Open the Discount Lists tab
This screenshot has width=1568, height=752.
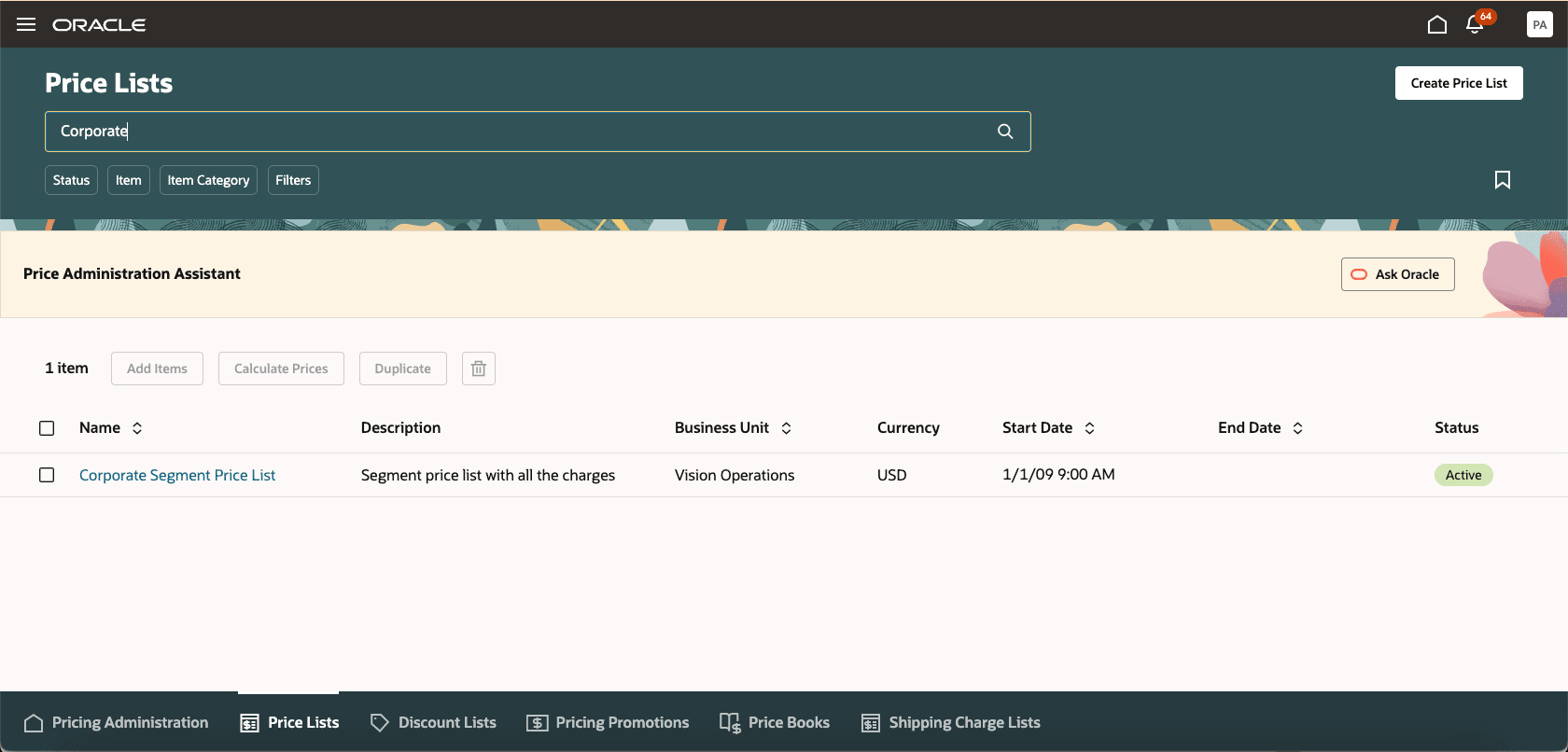(x=433, y=723)
